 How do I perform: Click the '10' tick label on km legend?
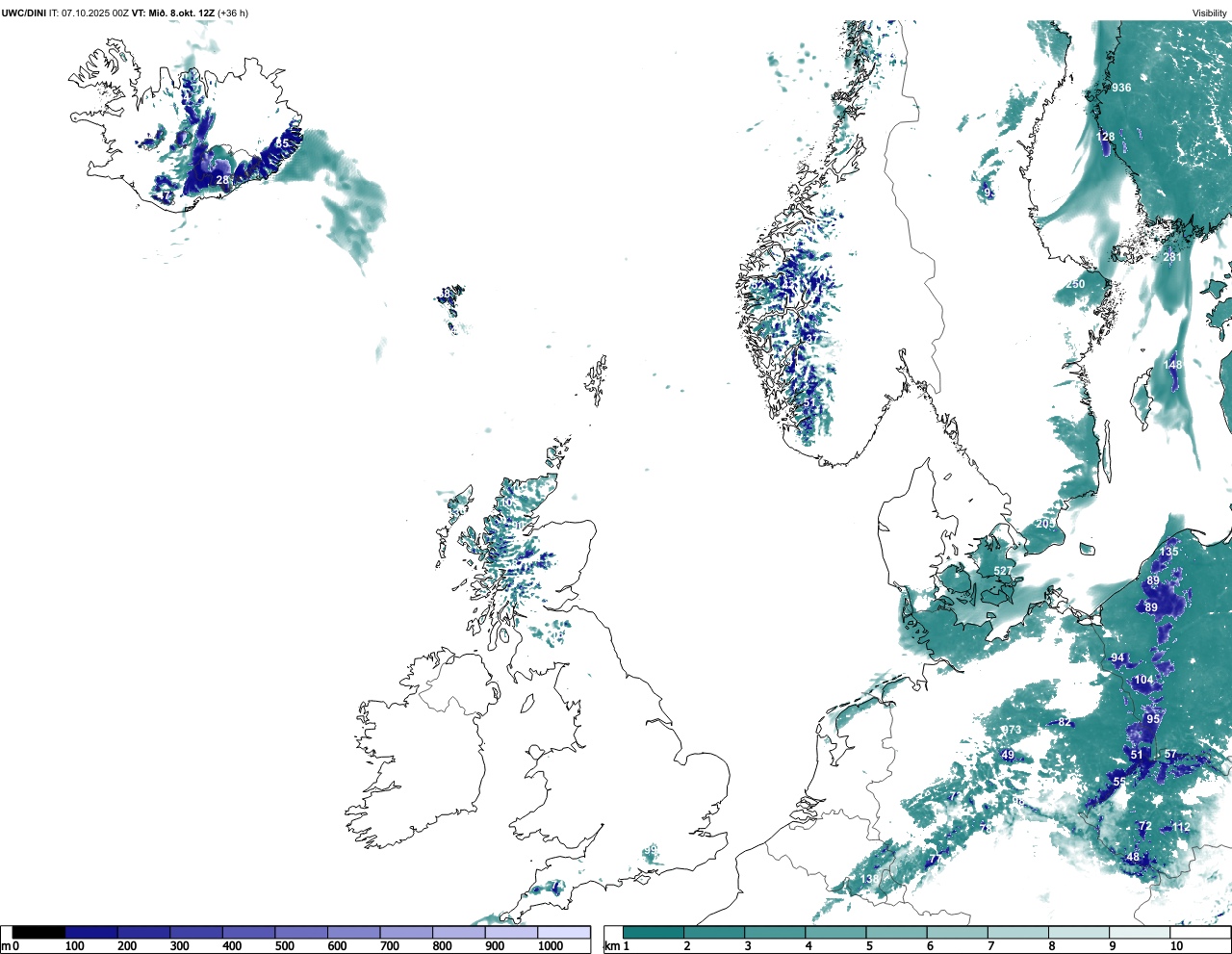(x=1176, y=946)
